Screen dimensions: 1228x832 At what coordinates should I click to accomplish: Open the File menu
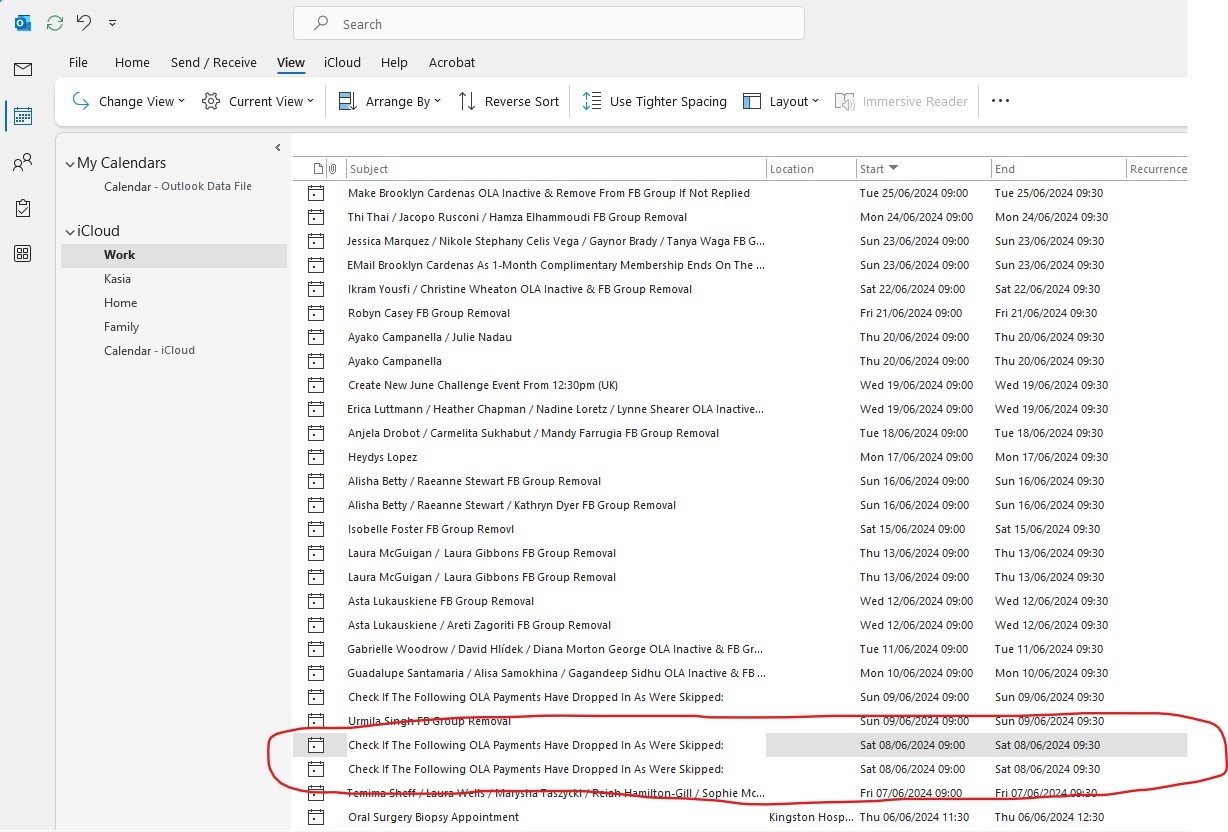click(x=78, y=62)
